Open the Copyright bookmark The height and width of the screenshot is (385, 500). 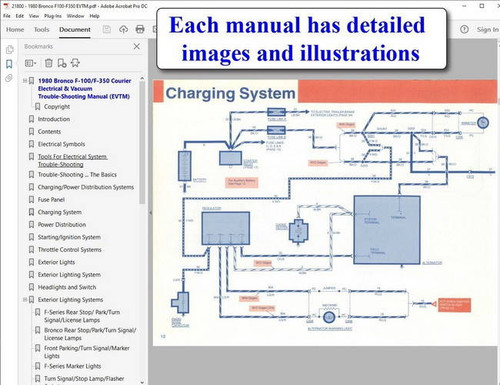pos(57,107)
